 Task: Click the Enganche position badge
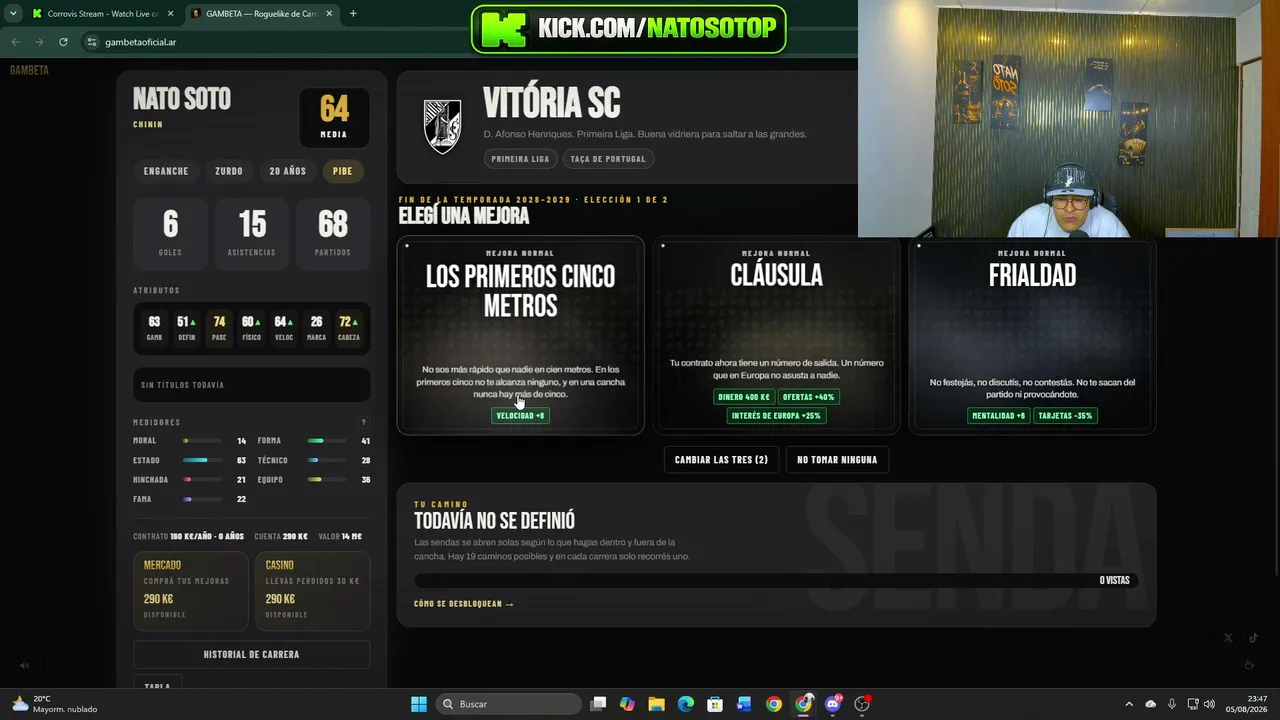pyautogui.click(x=166, y=171)
